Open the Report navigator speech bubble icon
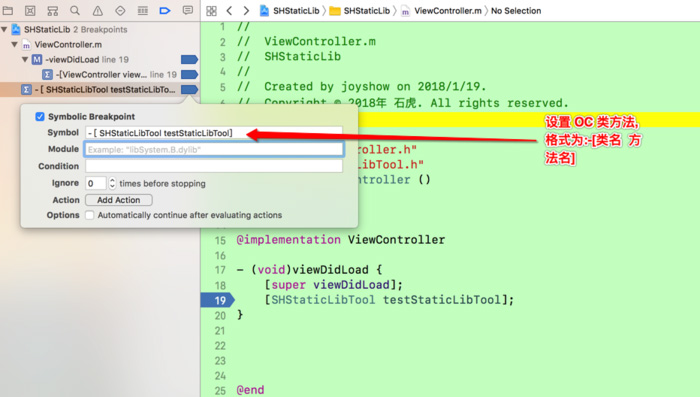700x397 pixels. click(188, 10)
